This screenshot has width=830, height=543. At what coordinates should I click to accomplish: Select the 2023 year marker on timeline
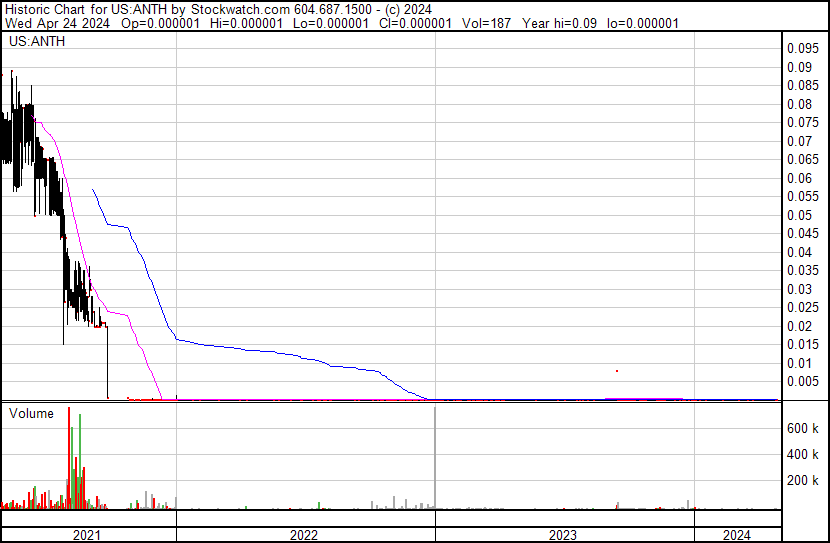(x=563, y=535)
